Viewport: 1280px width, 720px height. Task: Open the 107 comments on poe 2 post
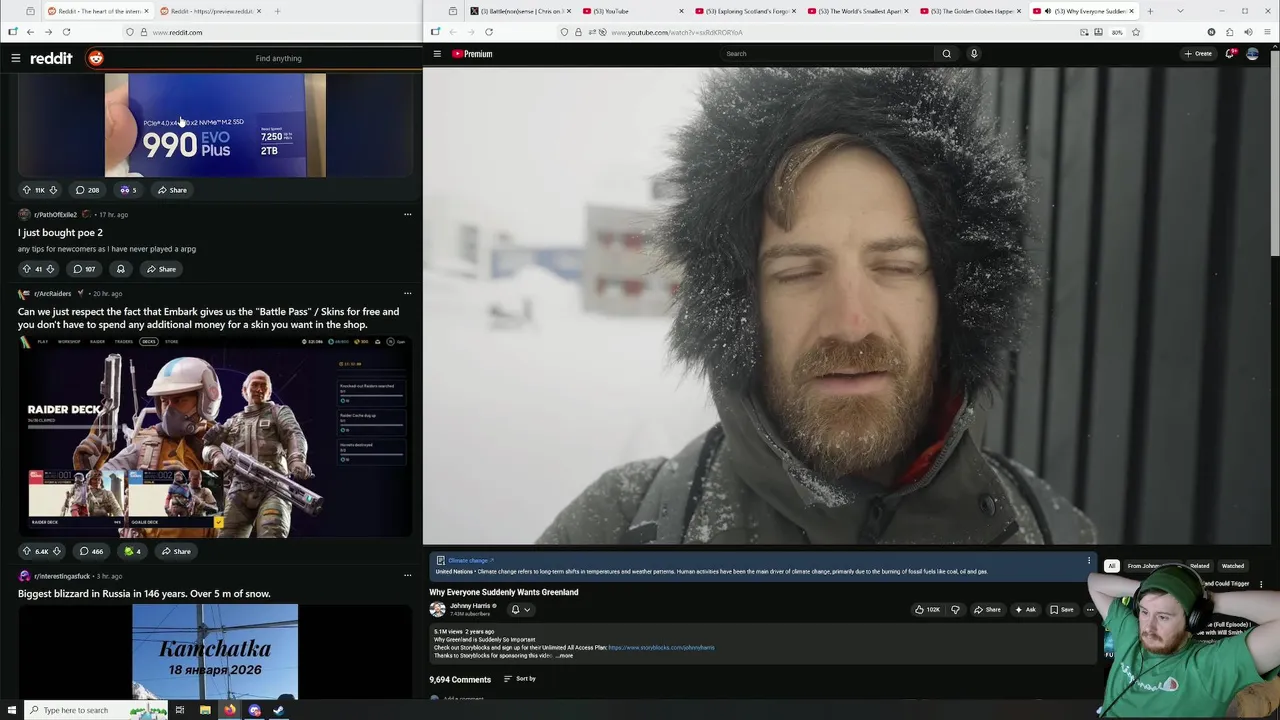tap(84, 269)
